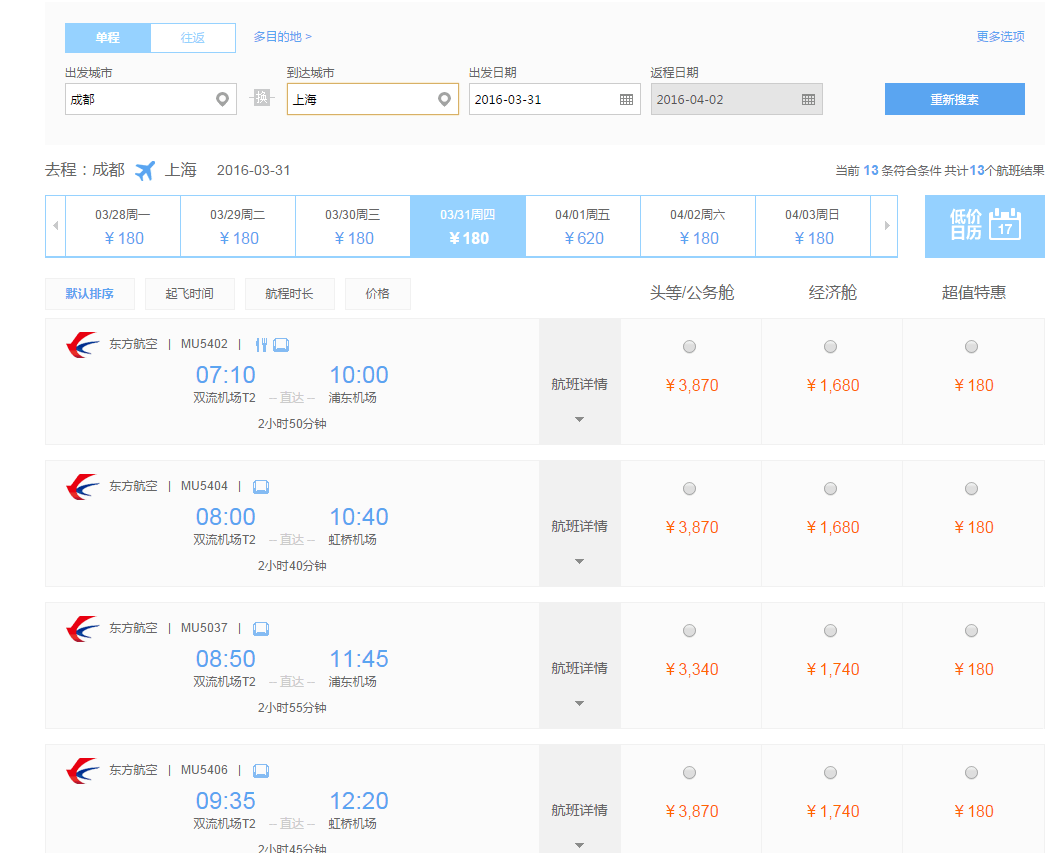Select economy ¥1,680 fare for MU5404
The height and width of the screenshot is (853, 1064).
(831, 489)
